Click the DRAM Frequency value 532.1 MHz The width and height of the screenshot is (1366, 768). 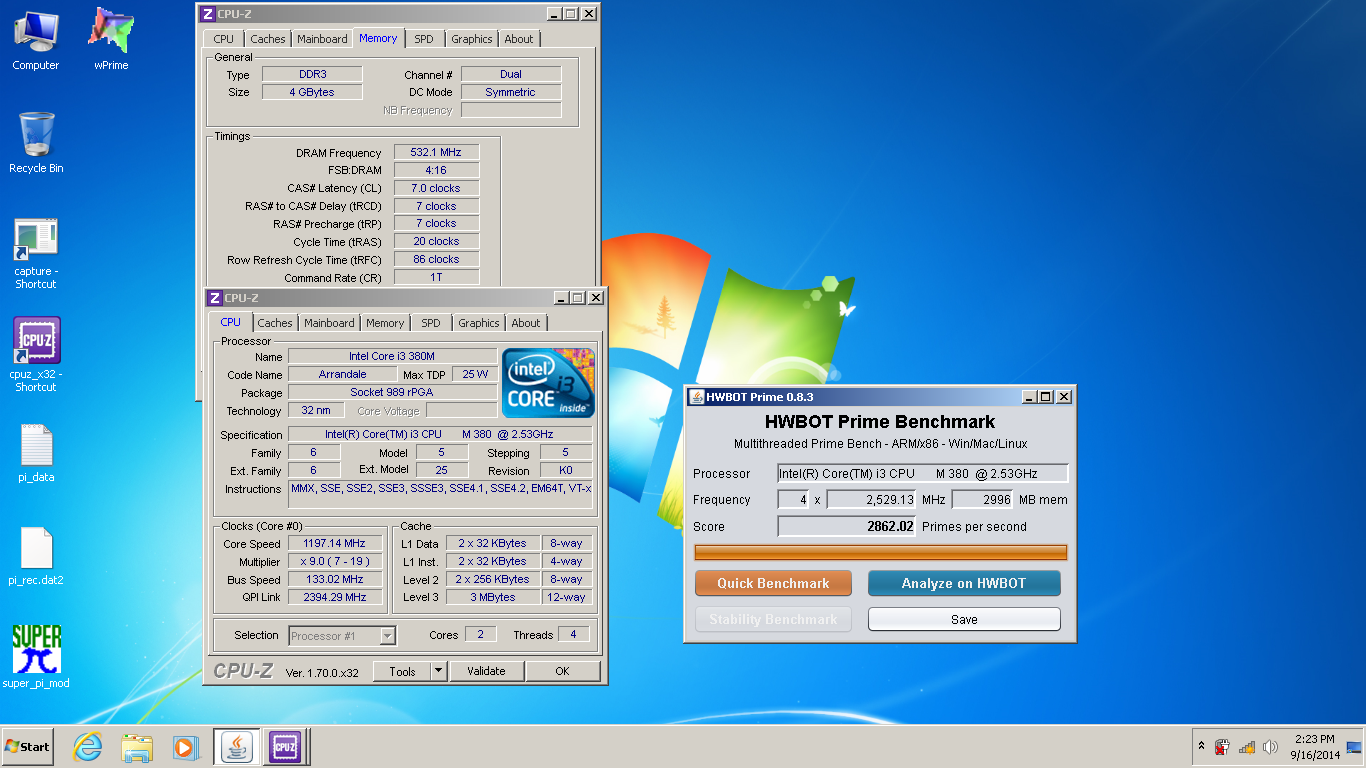436,152
